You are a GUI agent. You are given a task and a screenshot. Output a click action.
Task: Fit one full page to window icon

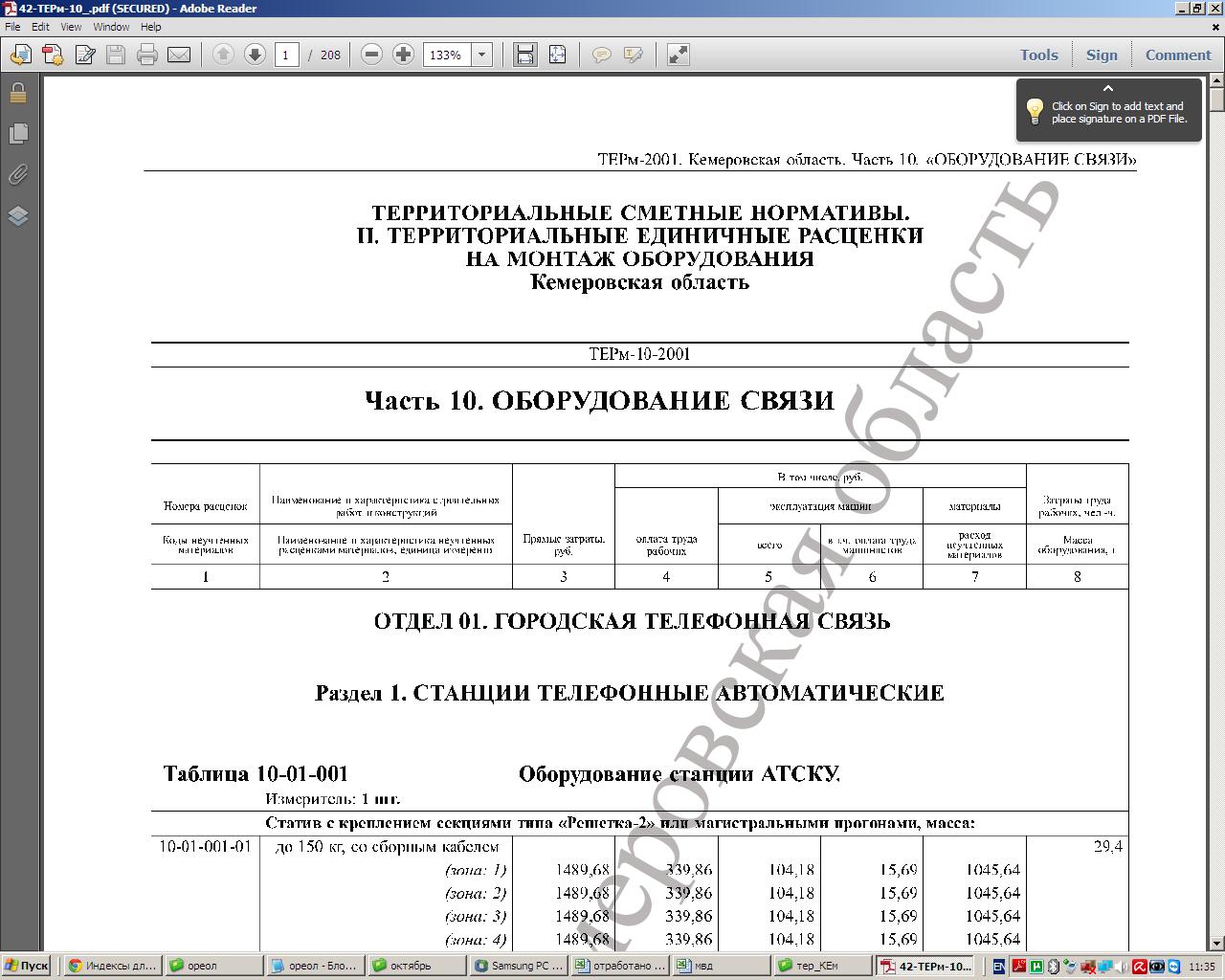(557, 55)
